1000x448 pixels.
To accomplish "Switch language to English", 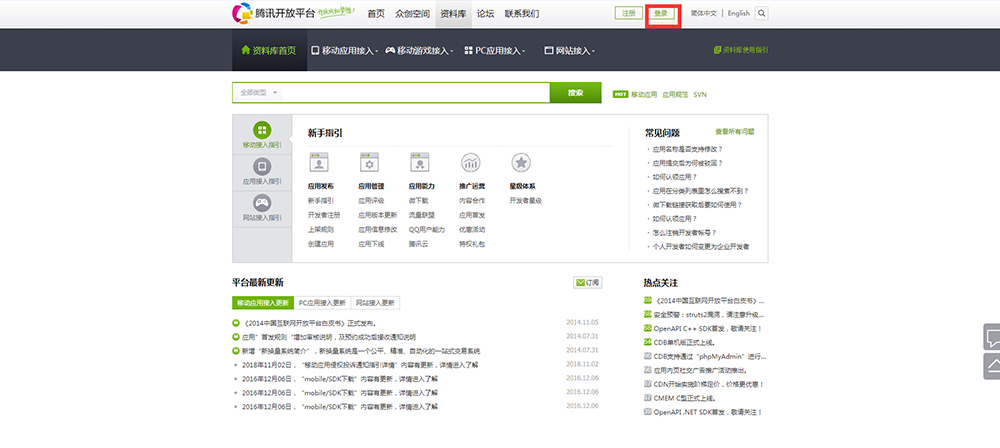I will [738, 14].
